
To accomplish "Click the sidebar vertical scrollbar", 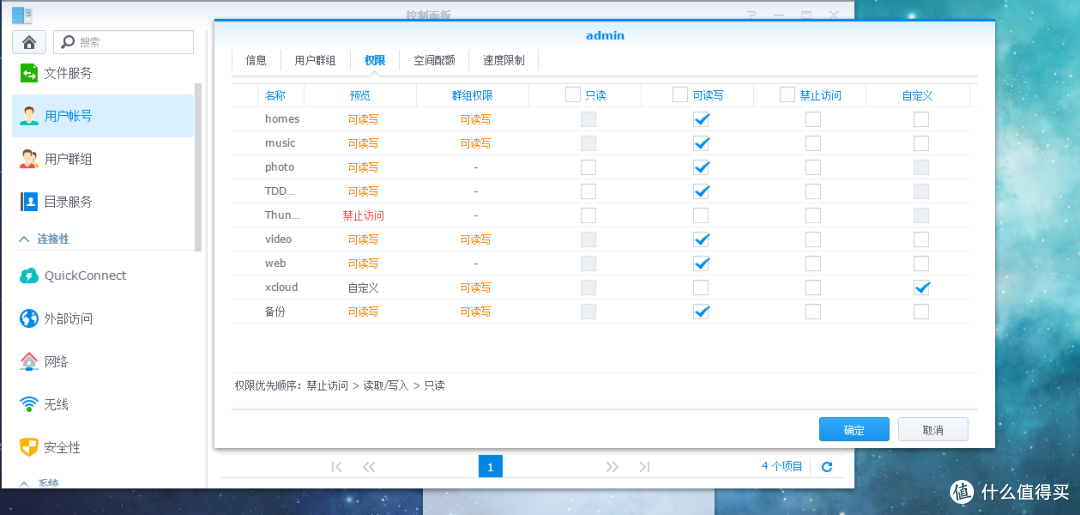I will coord(198,167).
